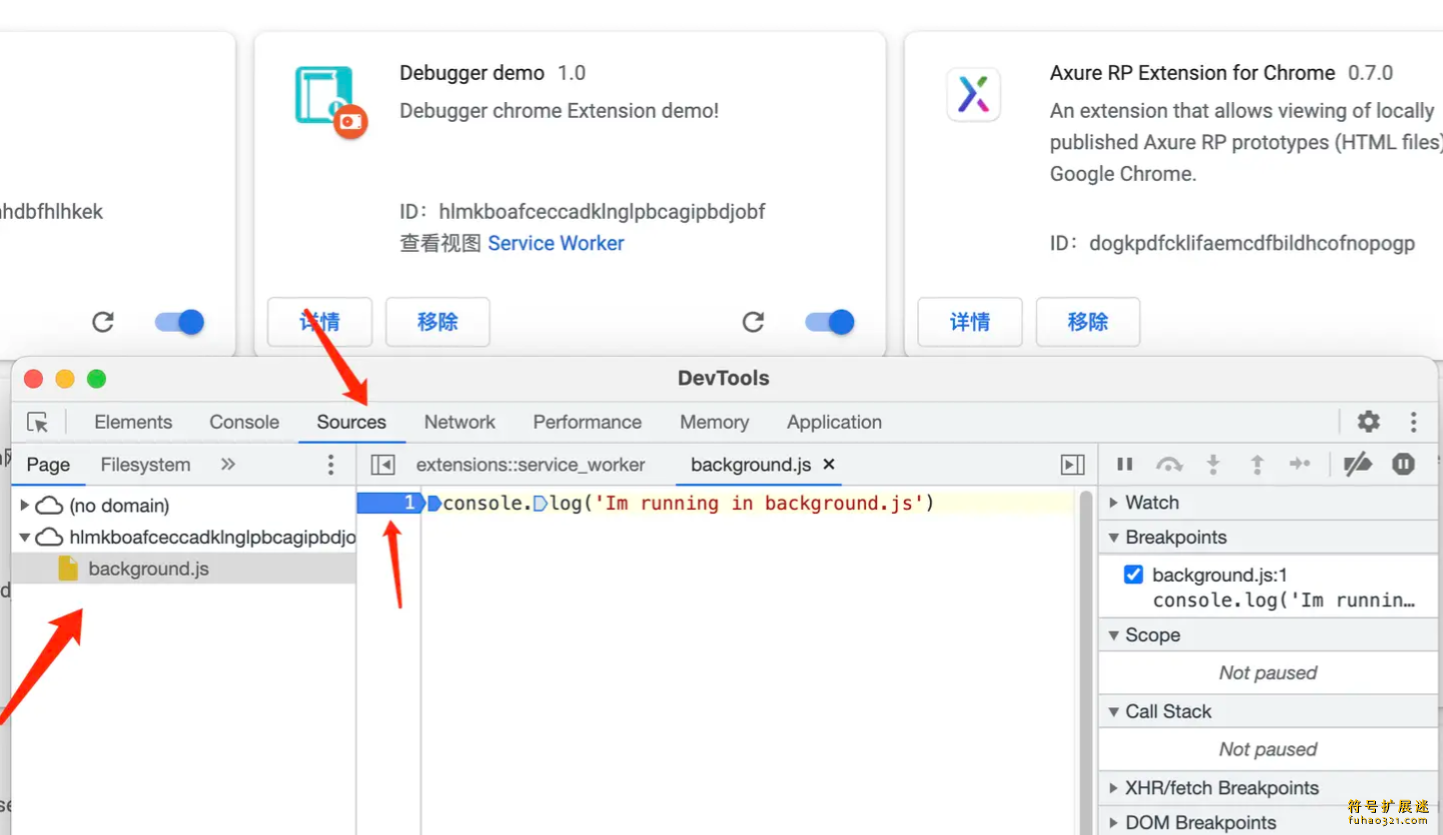Click the background.js tree row label
Image resolution: width=1443 pixels, height=835 pixels.
pyautogui.click(x=149, y=569)
